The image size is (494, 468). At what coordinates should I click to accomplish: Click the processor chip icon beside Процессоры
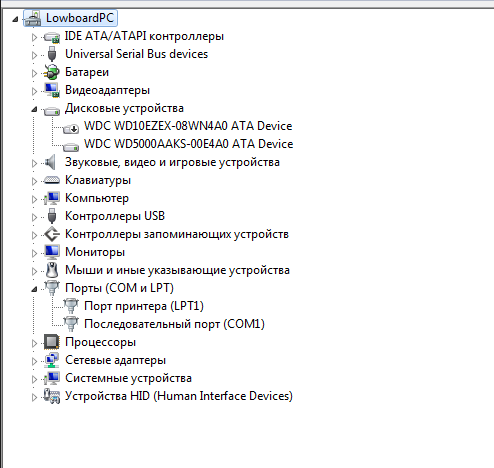52,342
